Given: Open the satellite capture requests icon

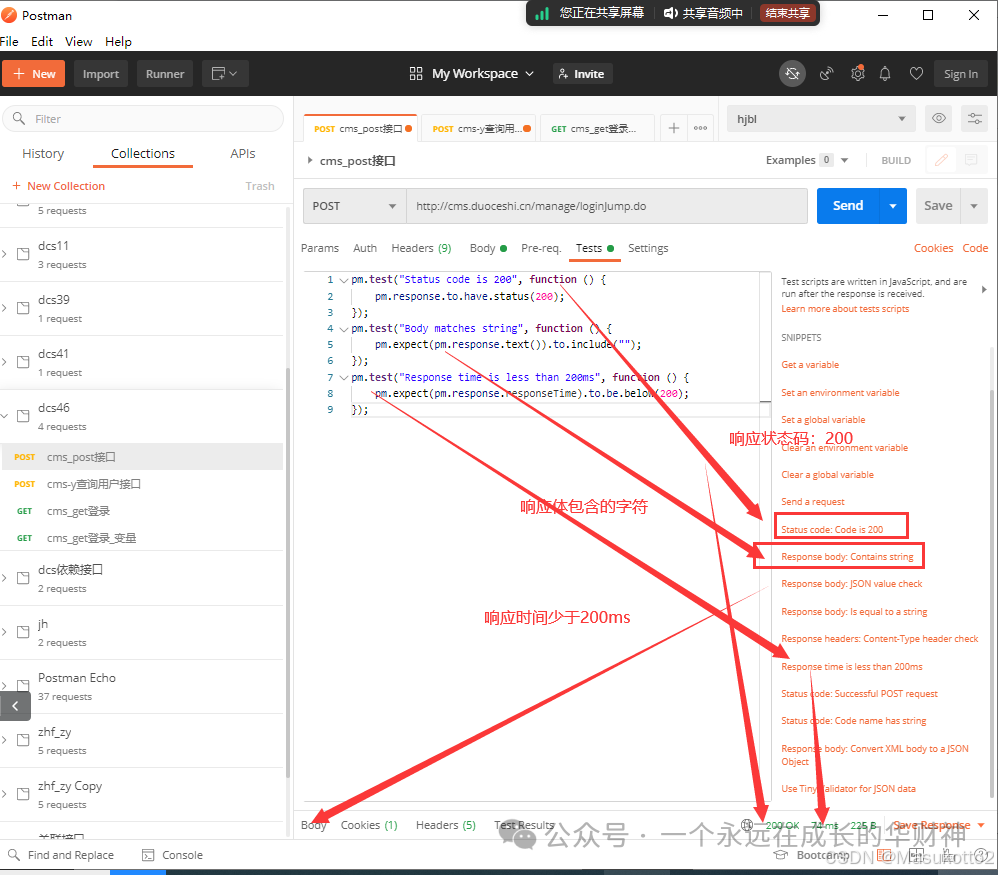Looking at the screenshot, I should click(x=826, y=74).
